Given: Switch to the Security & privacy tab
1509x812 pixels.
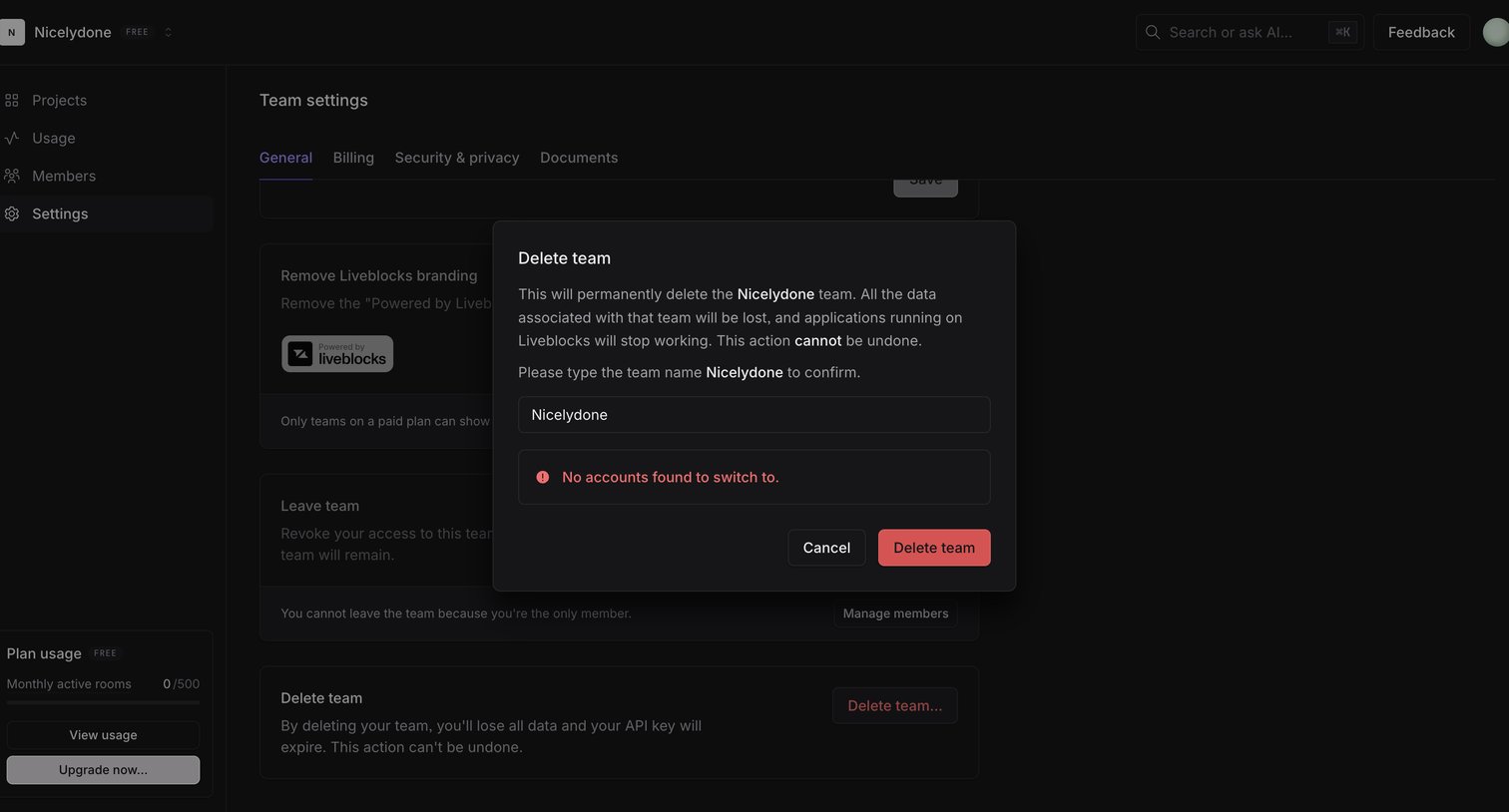Looking at the screenshot, I should click(x=457, y=158).
